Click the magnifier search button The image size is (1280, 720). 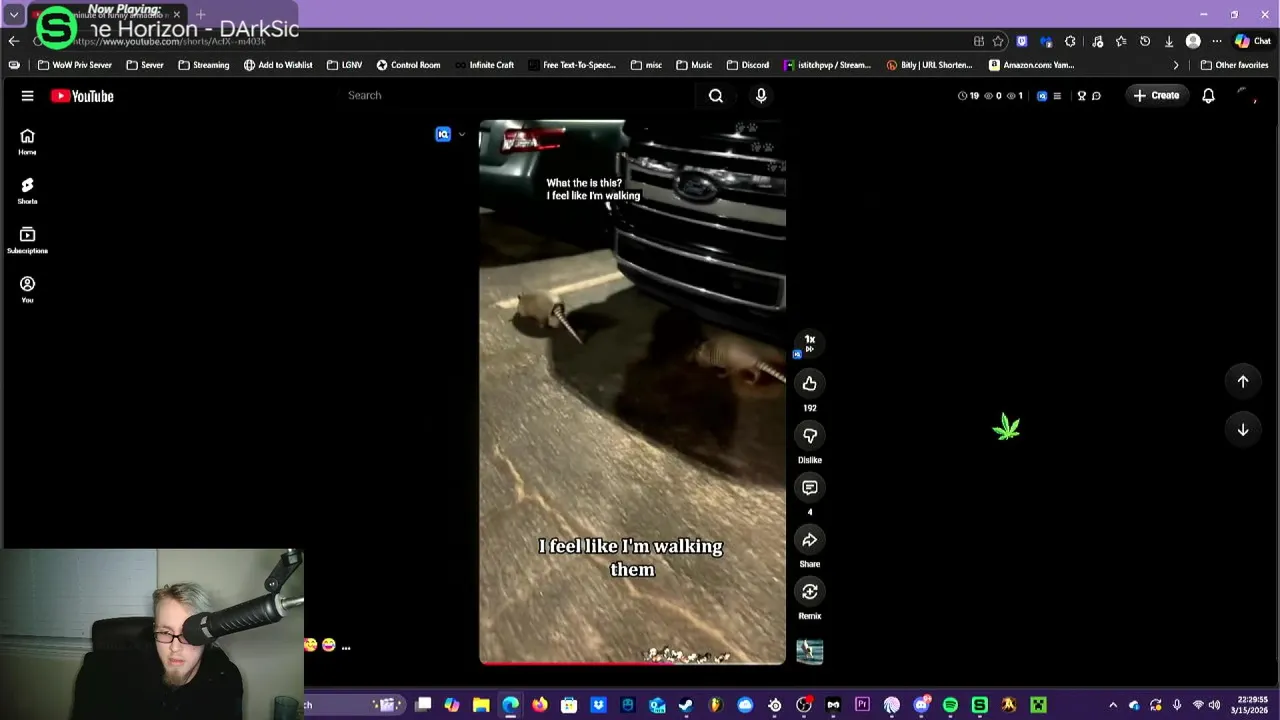[x=716, y=95]
